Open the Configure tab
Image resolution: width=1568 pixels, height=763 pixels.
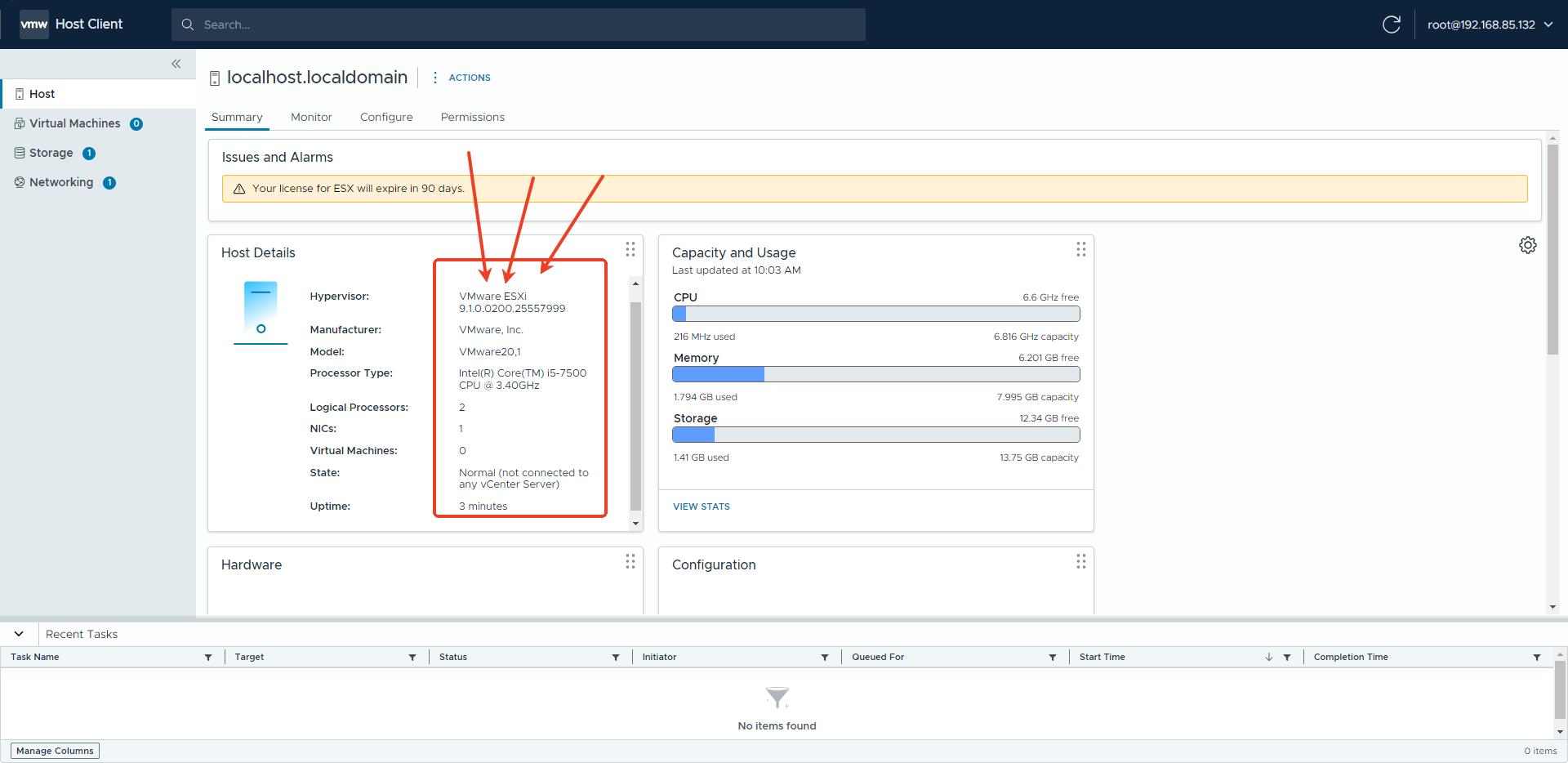click(386, 117)
